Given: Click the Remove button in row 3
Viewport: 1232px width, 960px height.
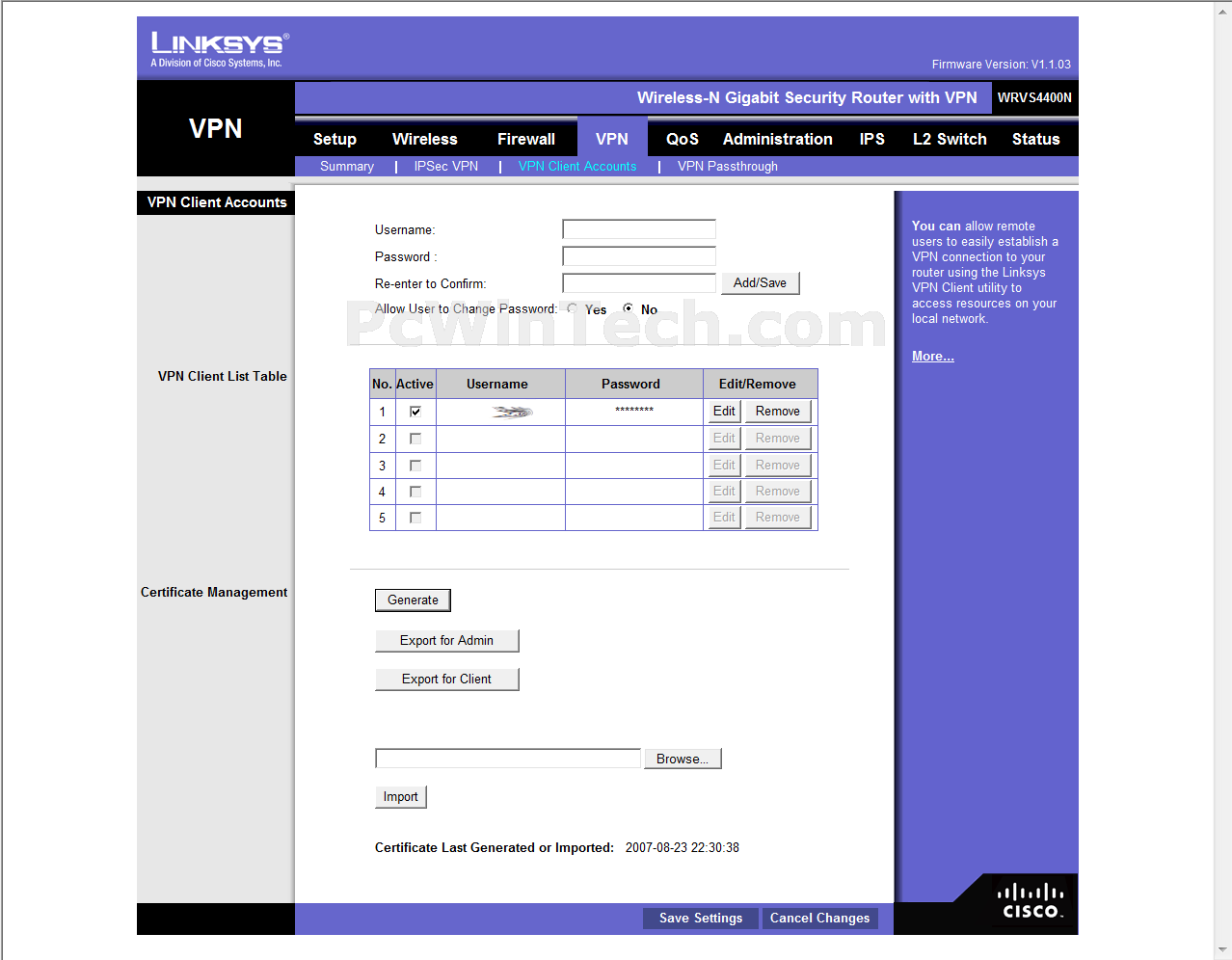Looking at the screenshot, I should pos(778,466).
